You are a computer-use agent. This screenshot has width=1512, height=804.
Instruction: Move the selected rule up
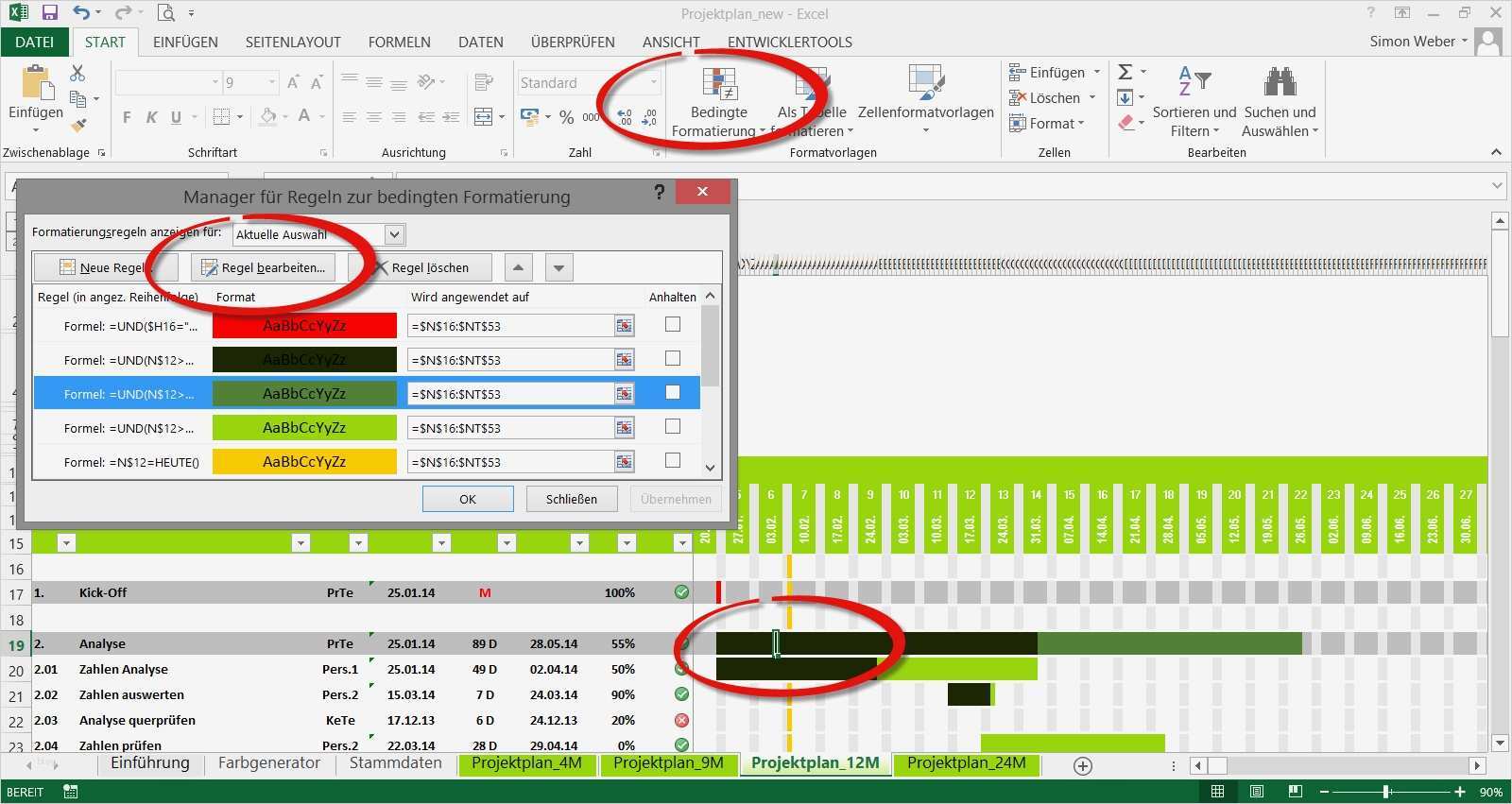point(518,268)
